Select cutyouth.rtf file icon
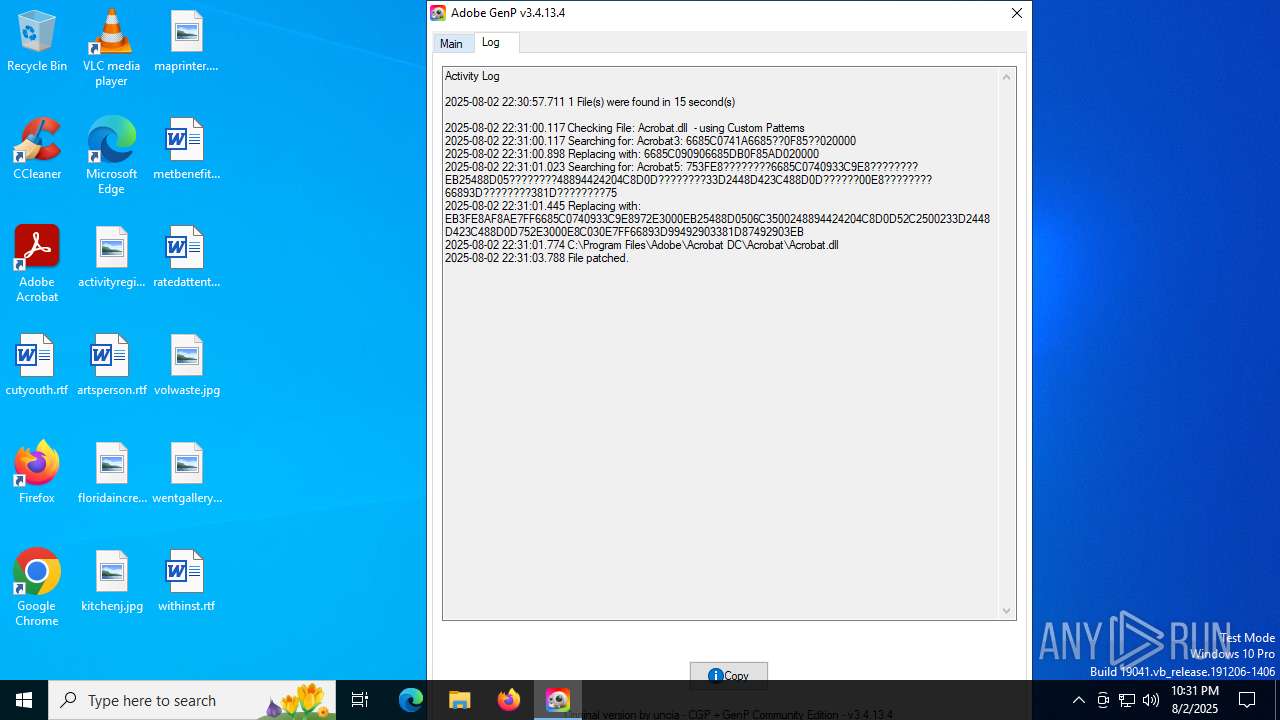Screen dimensions: 1280x720 pyautogui.click(x=37, y=365)
